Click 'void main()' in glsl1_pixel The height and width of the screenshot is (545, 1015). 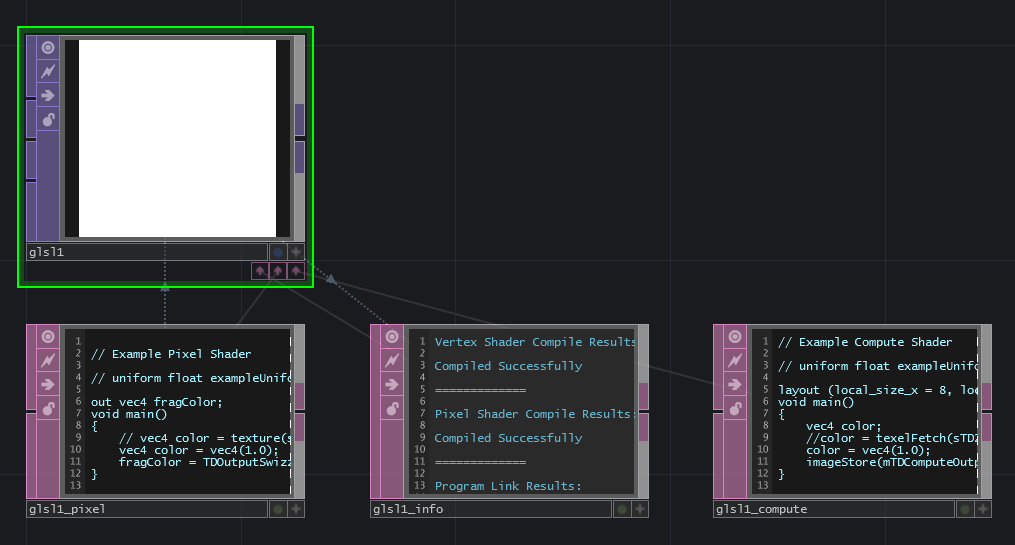[129, 414]
